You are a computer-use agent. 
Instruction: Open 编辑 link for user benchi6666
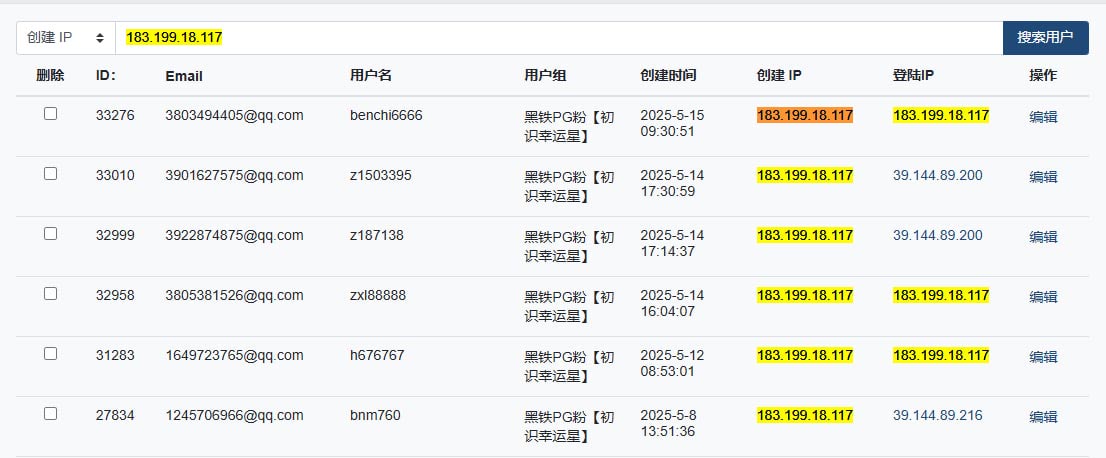click(1043, 117)
